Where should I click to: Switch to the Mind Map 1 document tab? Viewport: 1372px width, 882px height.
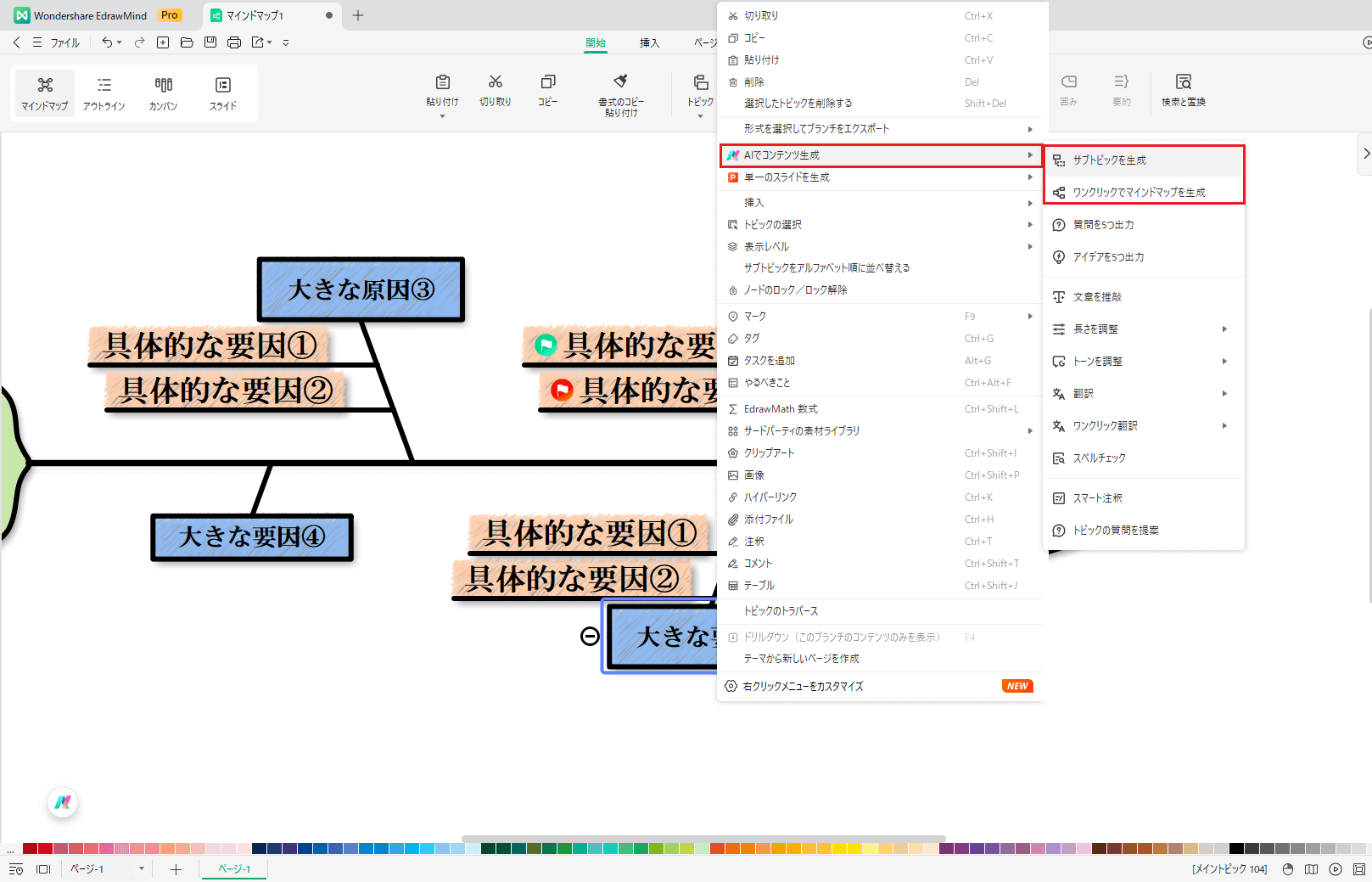click(272, 15)
